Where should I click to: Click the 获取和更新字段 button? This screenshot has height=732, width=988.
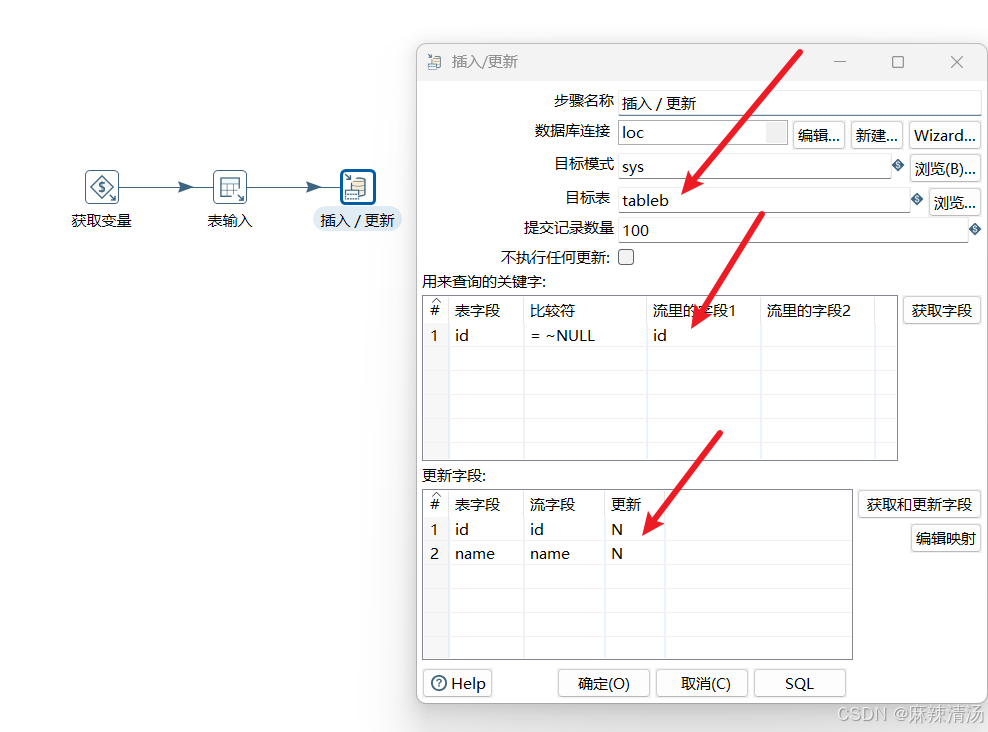tap(919, 505)
